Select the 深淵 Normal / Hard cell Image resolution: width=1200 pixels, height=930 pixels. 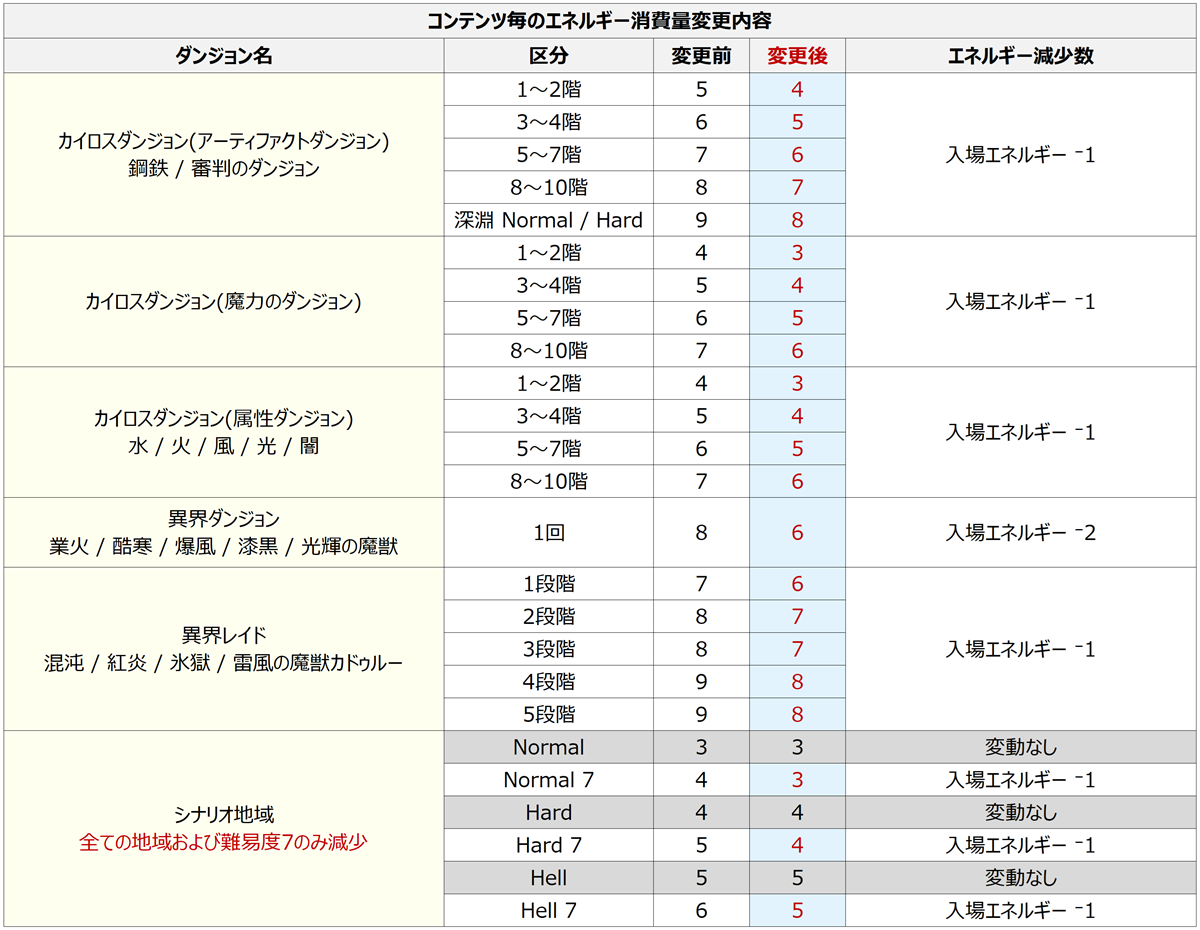548,220
